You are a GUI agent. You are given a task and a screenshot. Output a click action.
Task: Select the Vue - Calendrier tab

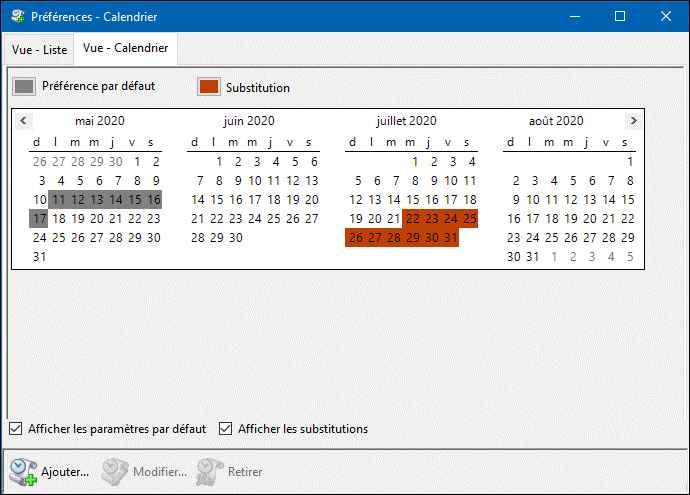click(125, 48)
